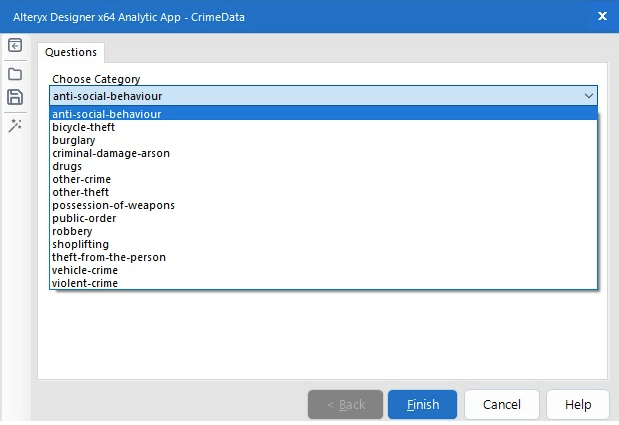
Task: Select drugs from the category list
Action: [x=67, y=166]
